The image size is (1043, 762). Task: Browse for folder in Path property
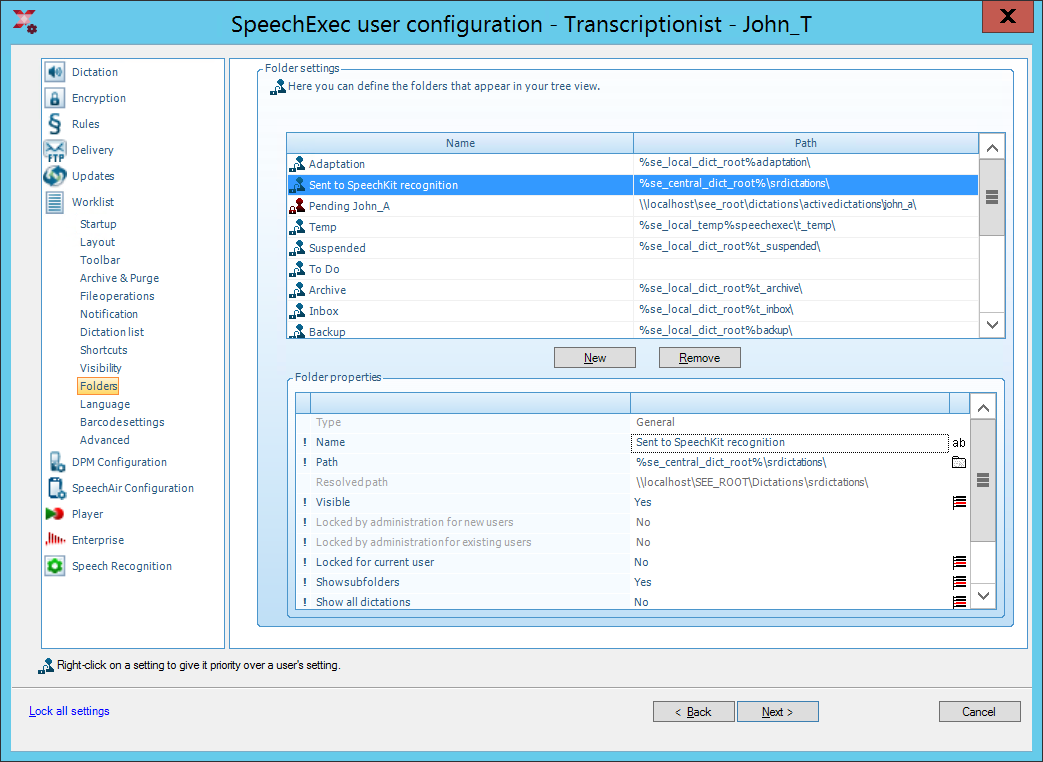tap(959, 462)
